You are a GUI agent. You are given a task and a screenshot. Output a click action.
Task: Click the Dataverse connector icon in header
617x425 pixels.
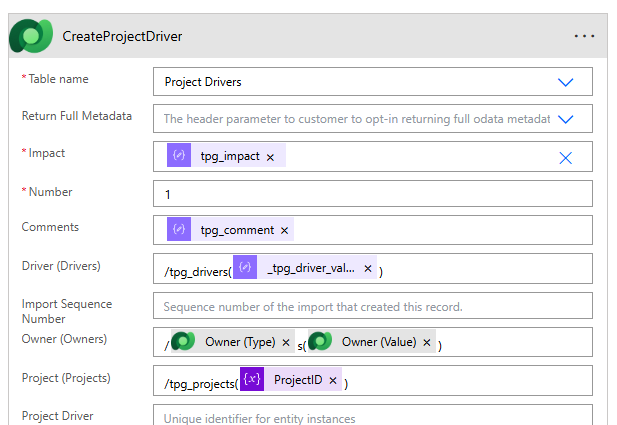point(31,36)
